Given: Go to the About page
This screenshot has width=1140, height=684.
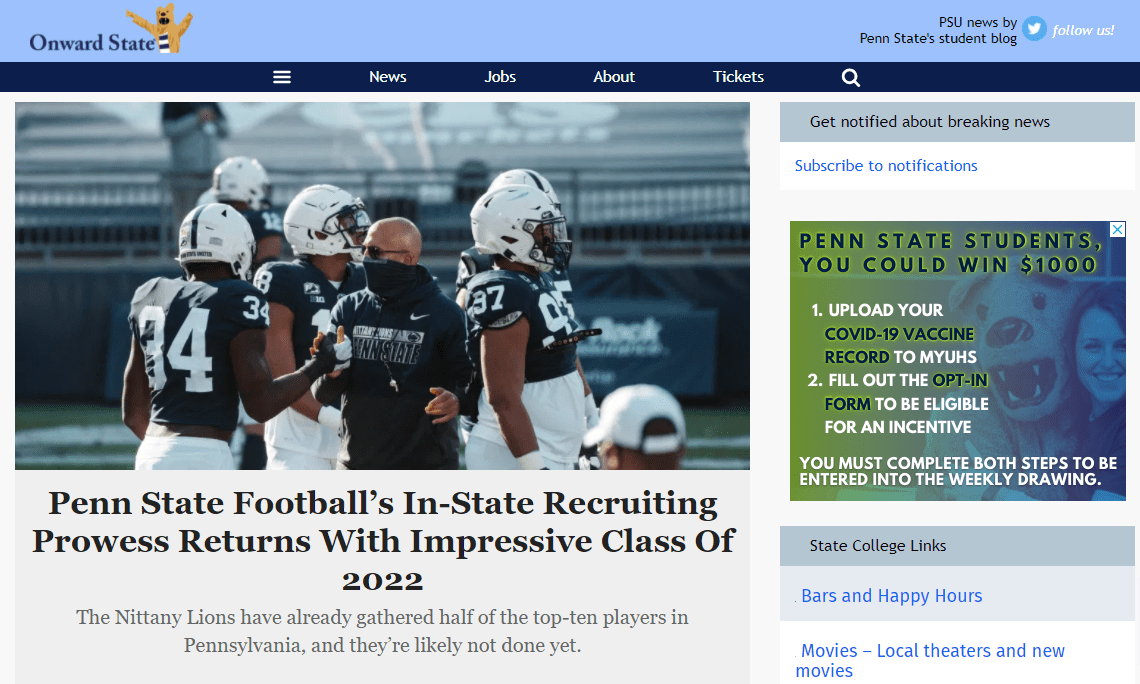Looking at the screenshot, I should tap(614, 76).
